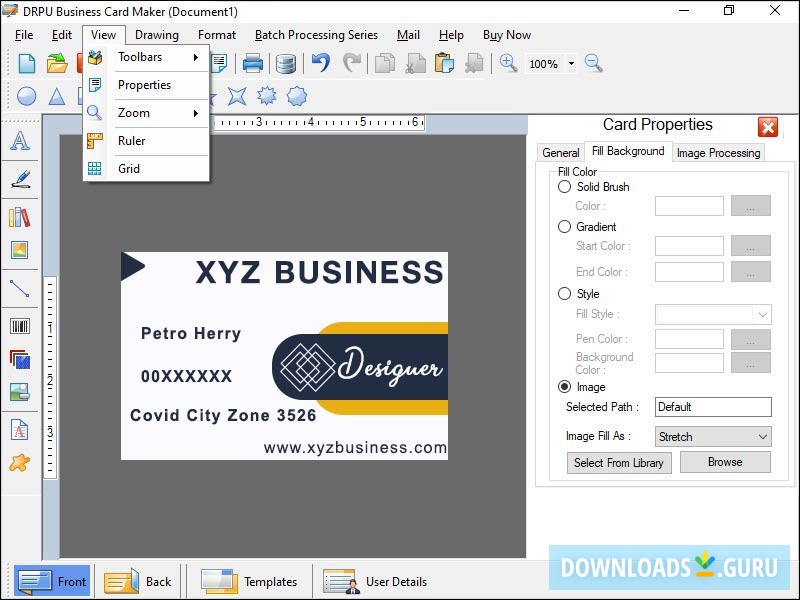Click the Back card side button

pos(138,581)
